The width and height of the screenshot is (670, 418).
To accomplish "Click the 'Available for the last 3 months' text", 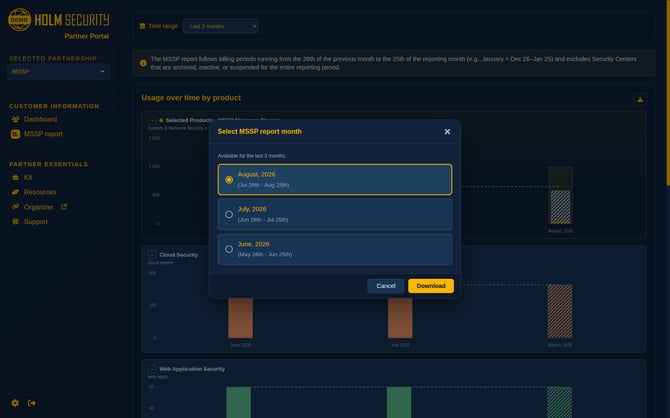I will click(x=252, y=156).
